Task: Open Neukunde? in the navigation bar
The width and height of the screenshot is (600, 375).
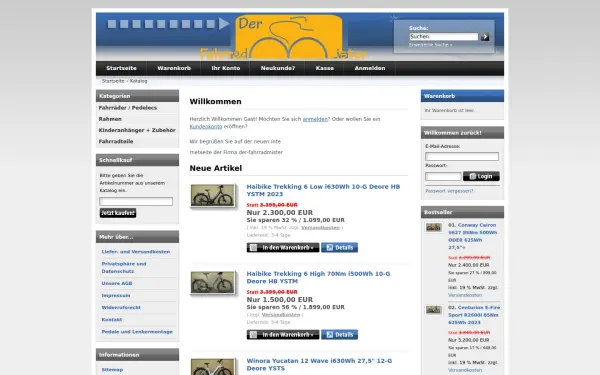Action: [278, 68]
